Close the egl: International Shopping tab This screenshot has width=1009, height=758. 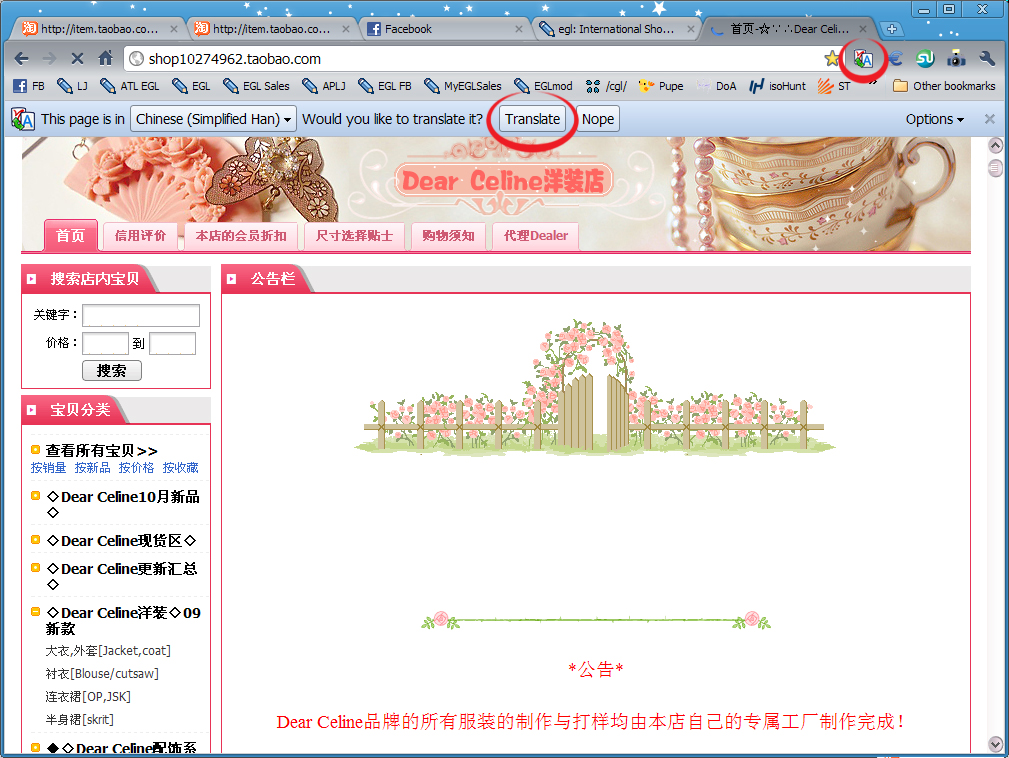[690, 29]
